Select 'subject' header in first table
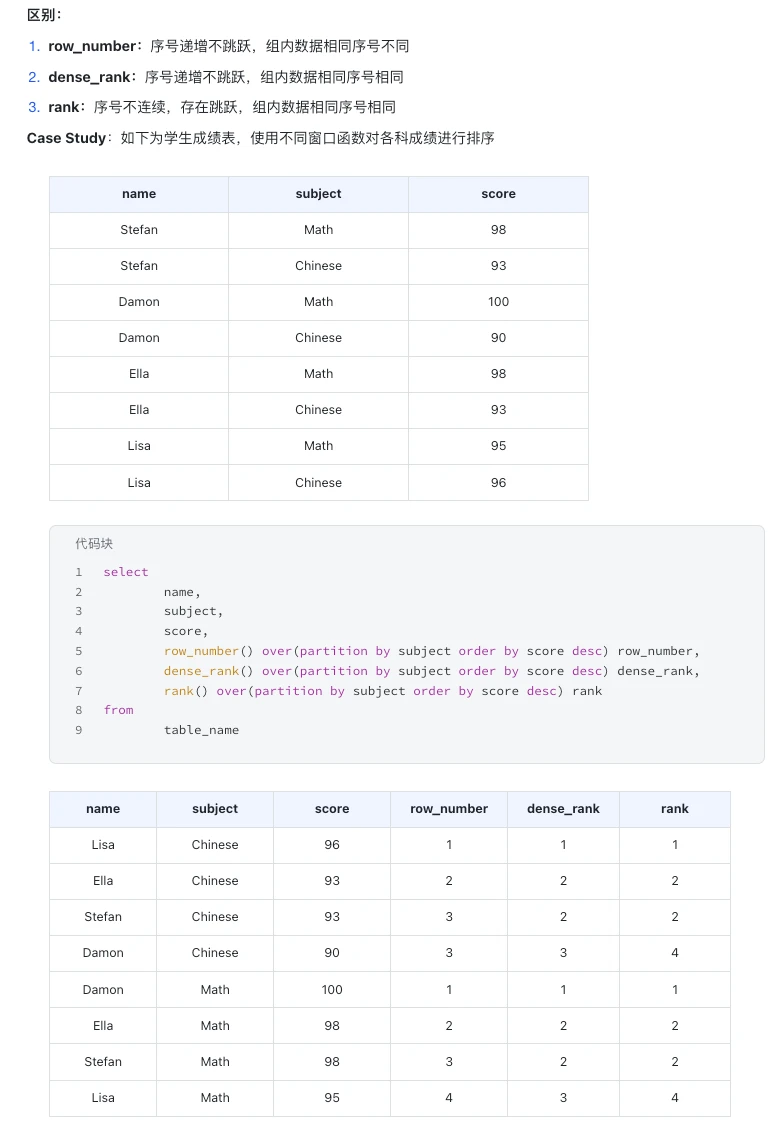Viewport: 768px width, 1138px height. tap(318, 194)
